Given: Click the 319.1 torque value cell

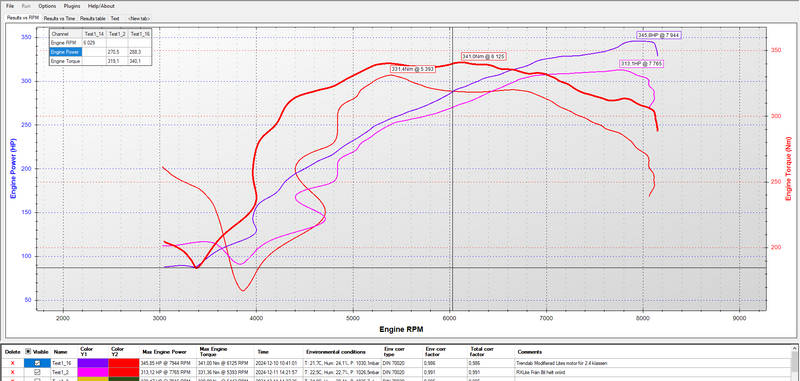Looking at the screenshot, I should pyautogui.click(x=117, y=61).
